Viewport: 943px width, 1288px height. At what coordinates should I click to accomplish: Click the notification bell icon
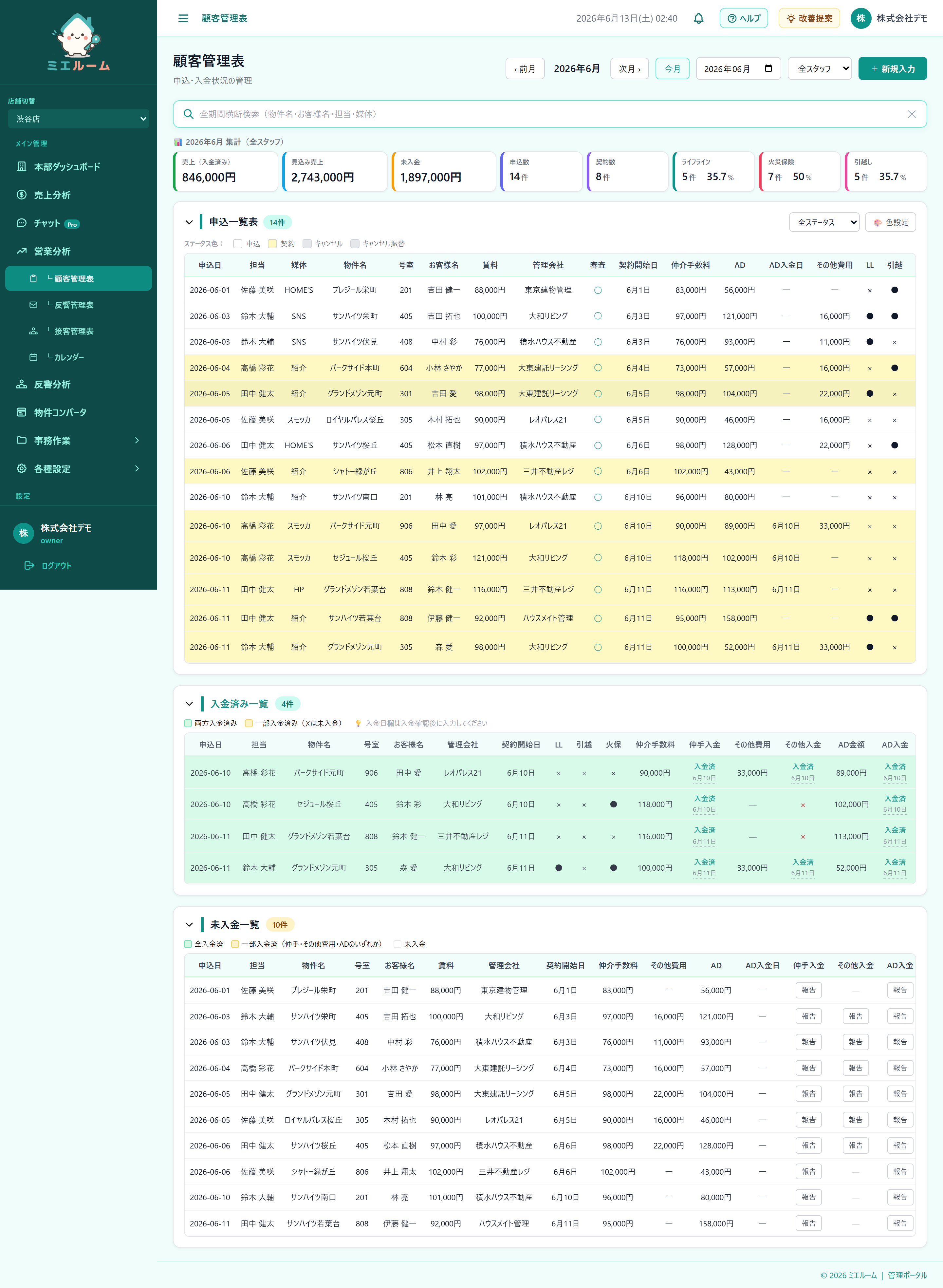pyautogui.click(x=698, y=18)
